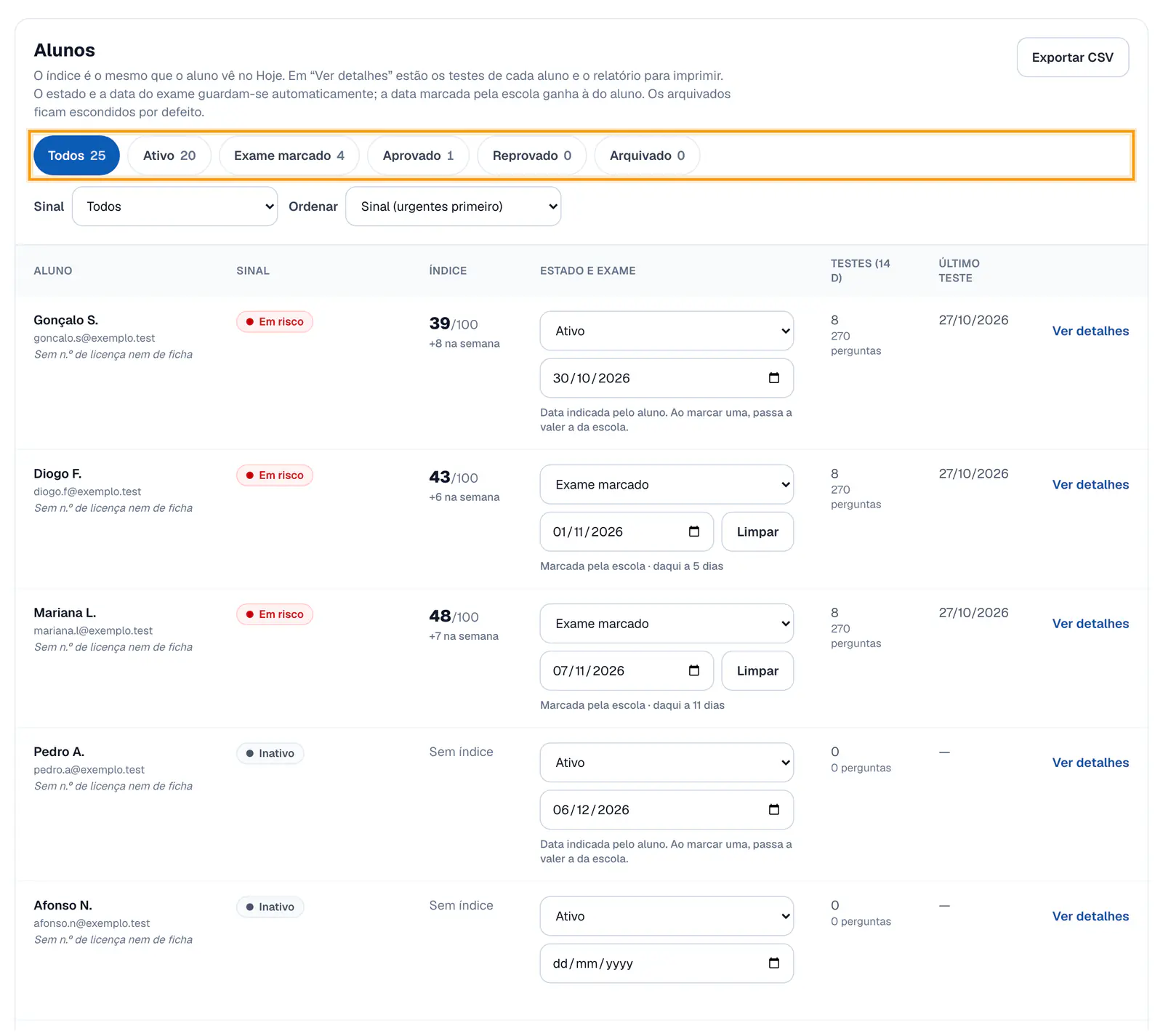Open Ver detalhes for Afonso N.
Image resolution: width=1163 pixels, height=1036 pixels.
[1090, 916]
